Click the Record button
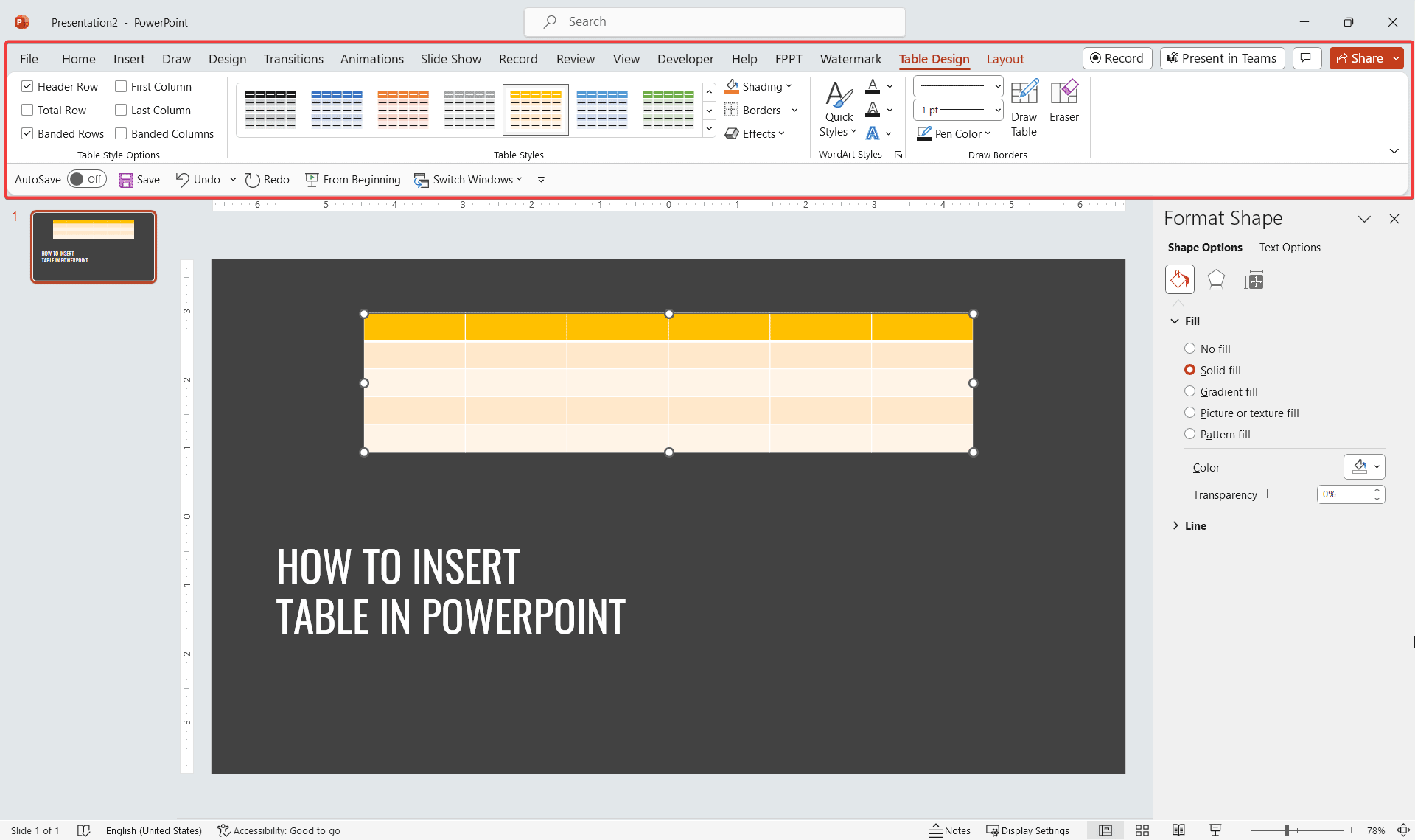This screenshot has width=1415, height=840. [x=1117, y=58]
